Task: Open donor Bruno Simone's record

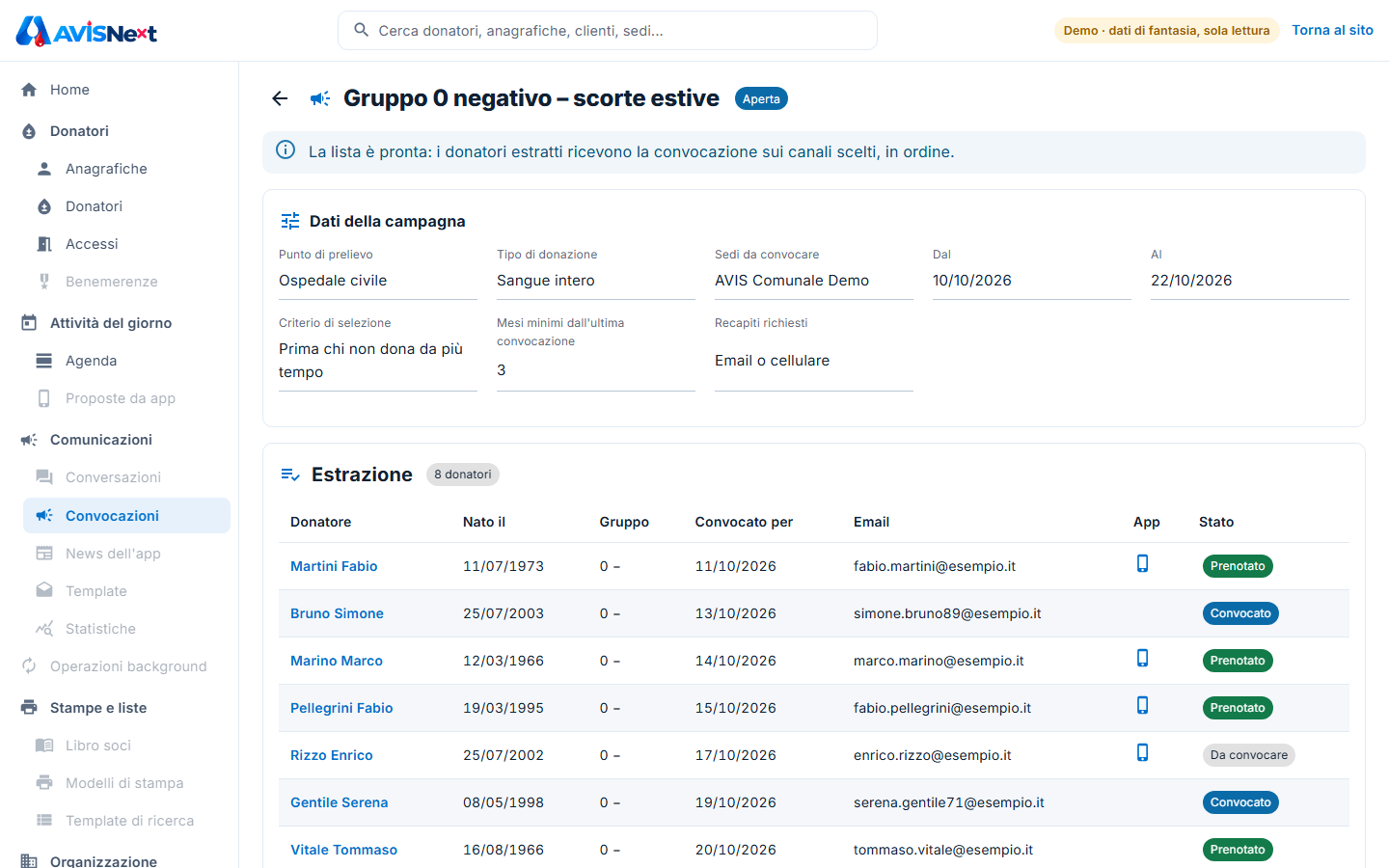Action: click(337, 613)
